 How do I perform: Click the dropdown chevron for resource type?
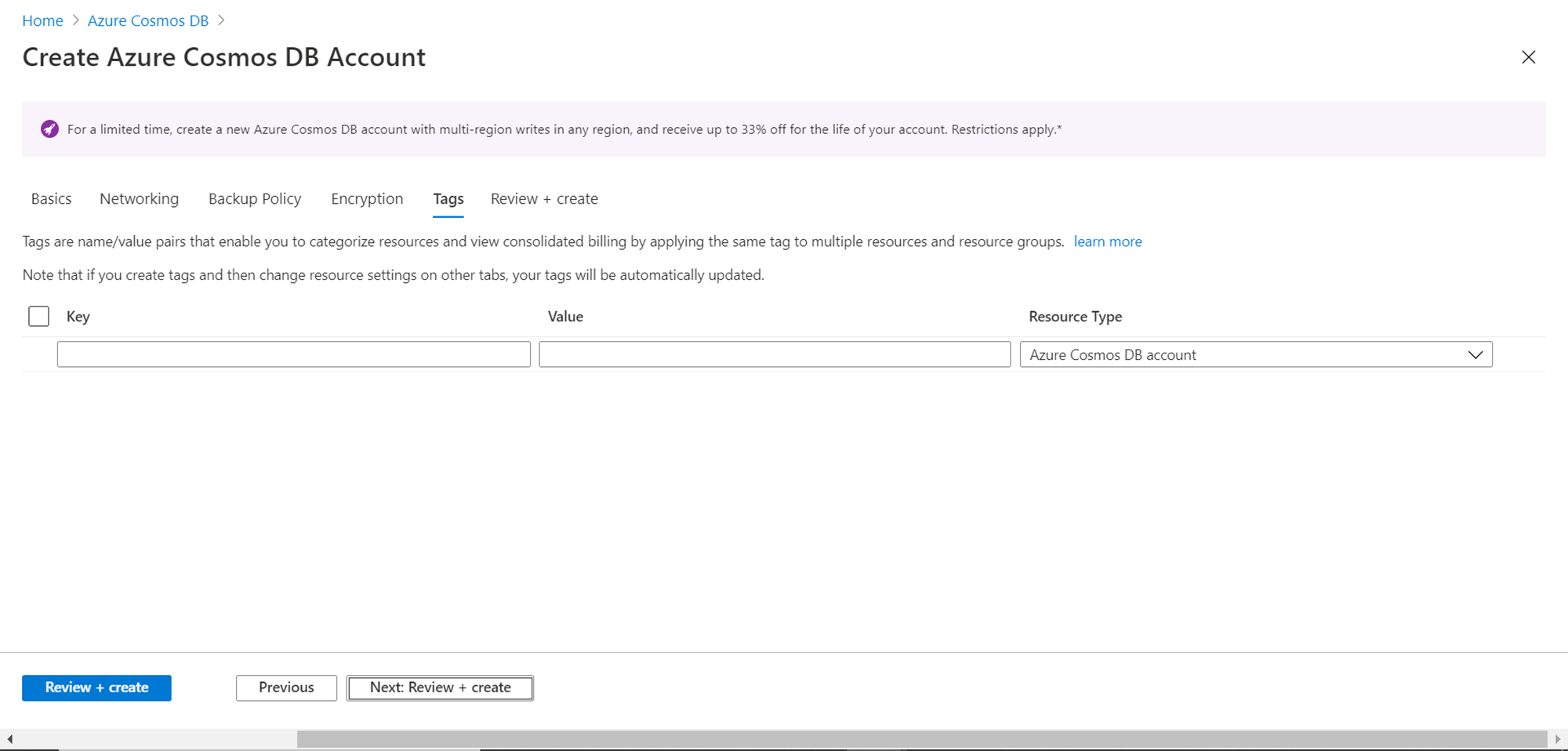[x=1475, y=354]
